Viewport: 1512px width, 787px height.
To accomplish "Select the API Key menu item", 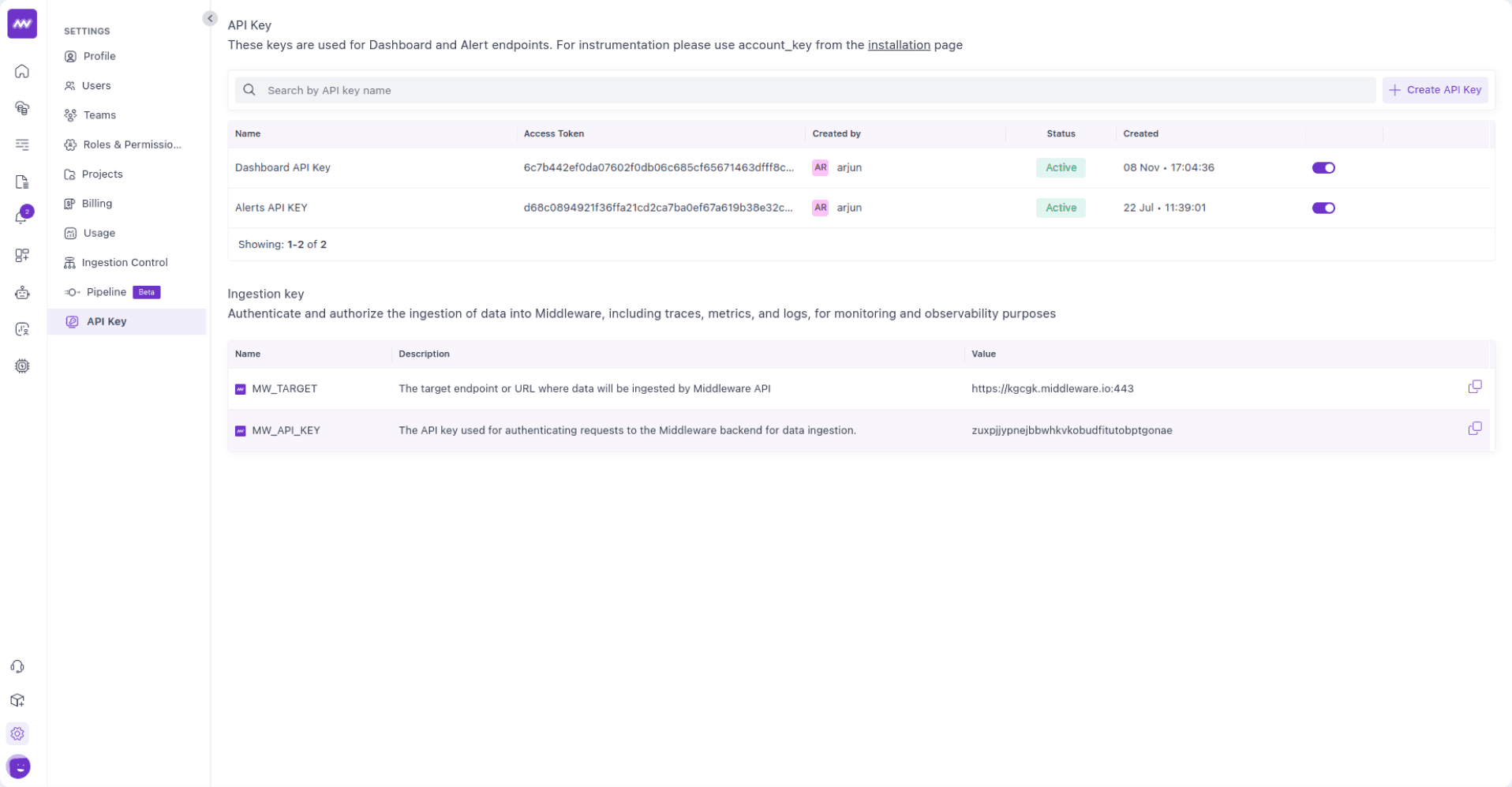I will (126, 321).
